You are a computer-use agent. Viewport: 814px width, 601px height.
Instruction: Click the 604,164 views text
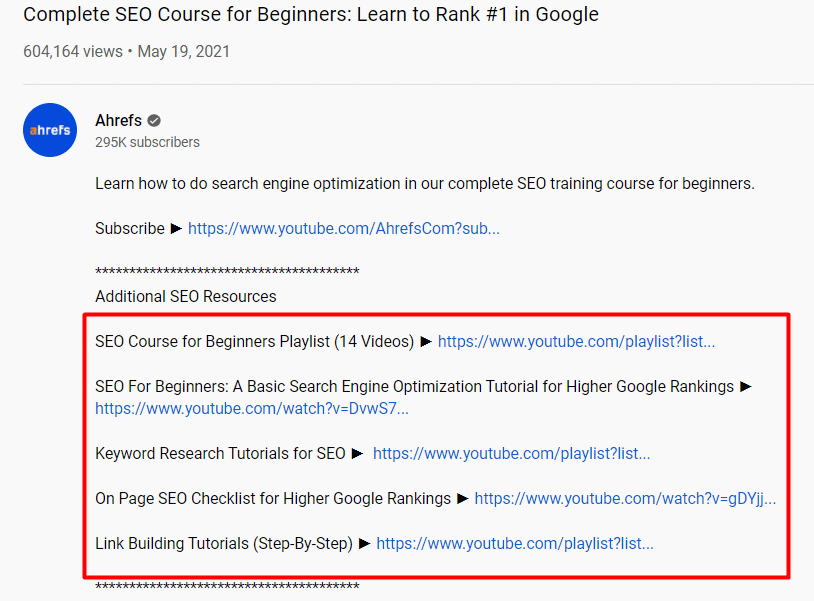pyautogui.click(x=73, y=51)
